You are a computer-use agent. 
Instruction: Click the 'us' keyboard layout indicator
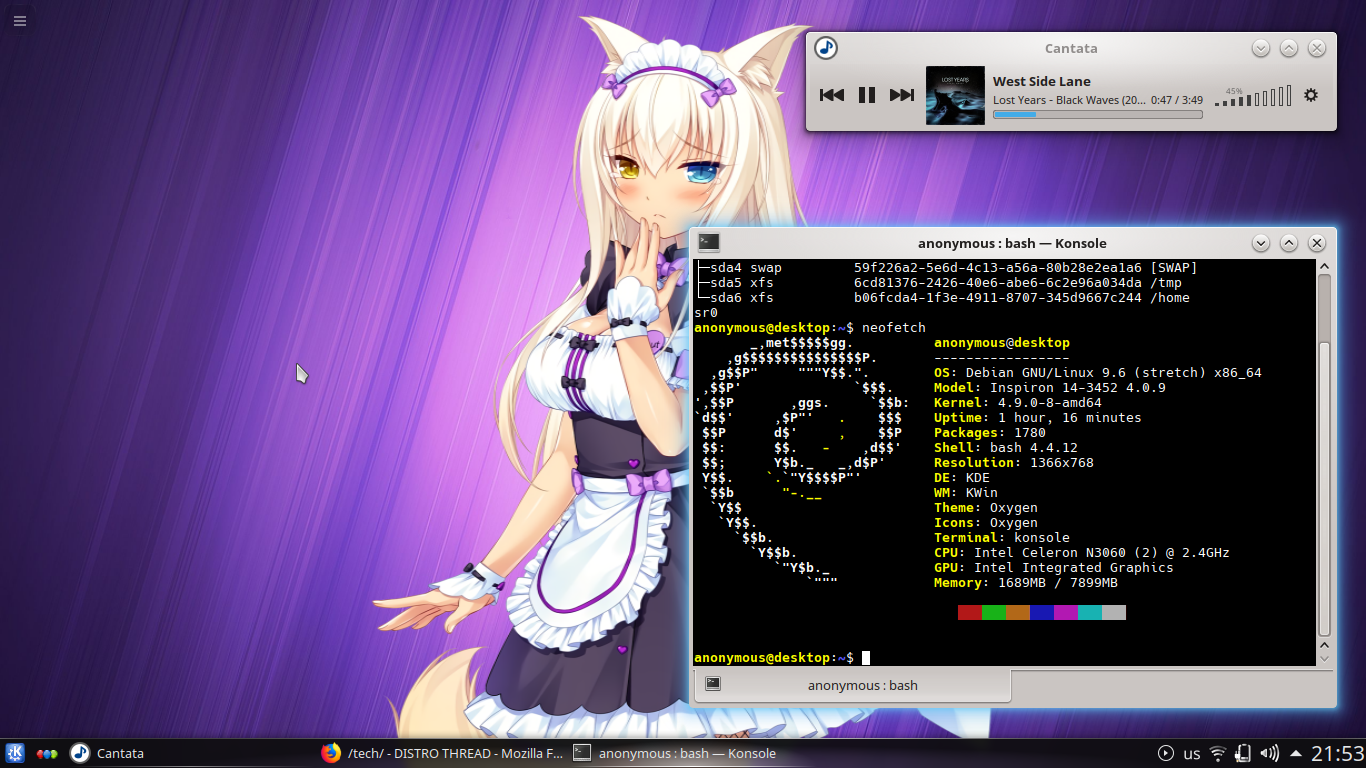click(x=1192, y=753)
